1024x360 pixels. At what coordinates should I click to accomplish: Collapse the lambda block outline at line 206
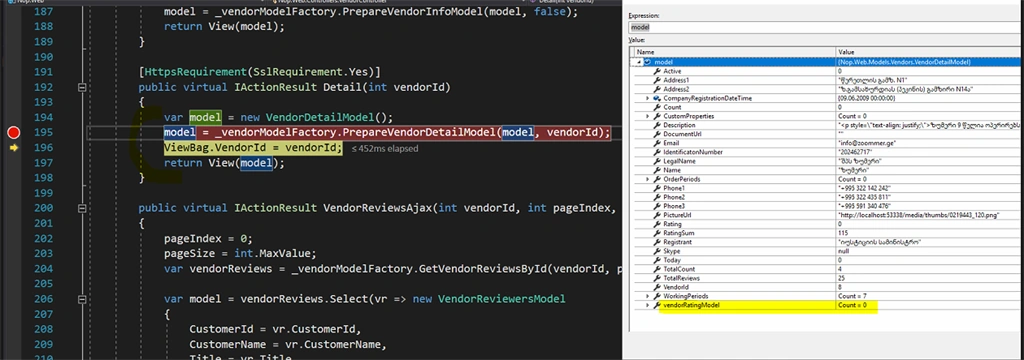click(82, 299)
